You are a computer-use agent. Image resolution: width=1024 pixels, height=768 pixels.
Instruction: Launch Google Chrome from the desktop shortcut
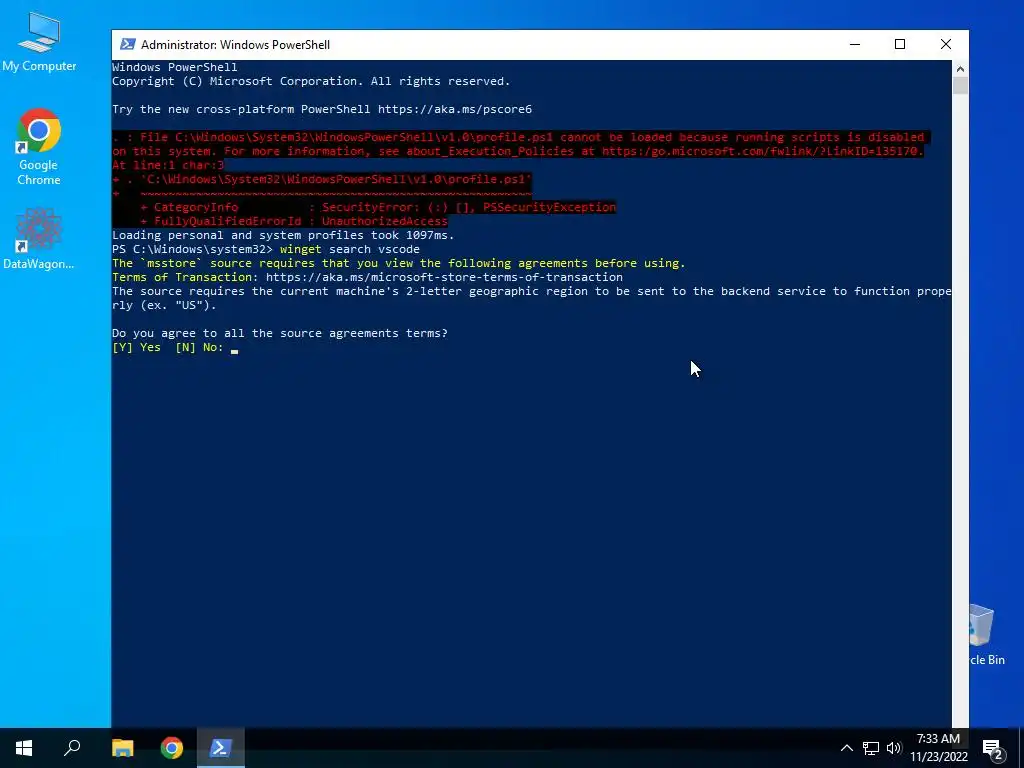click(39, 147)
